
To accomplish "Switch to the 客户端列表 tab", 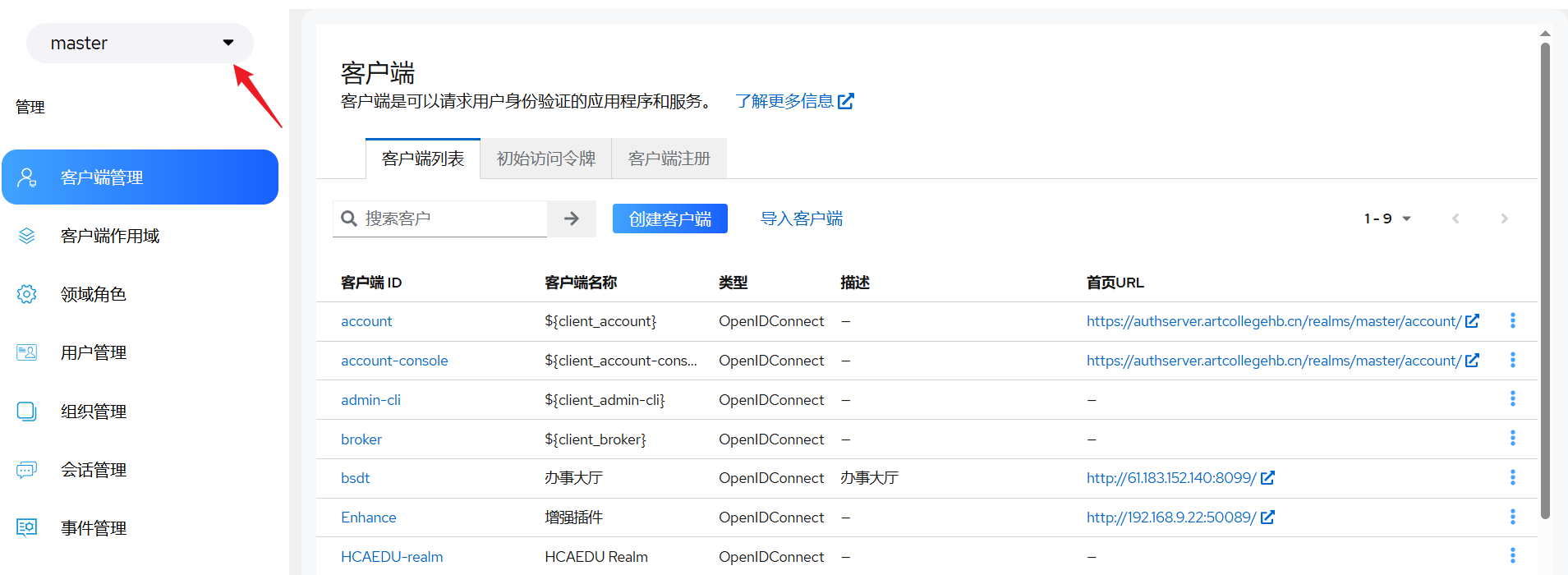I will (x=423, y=159).
